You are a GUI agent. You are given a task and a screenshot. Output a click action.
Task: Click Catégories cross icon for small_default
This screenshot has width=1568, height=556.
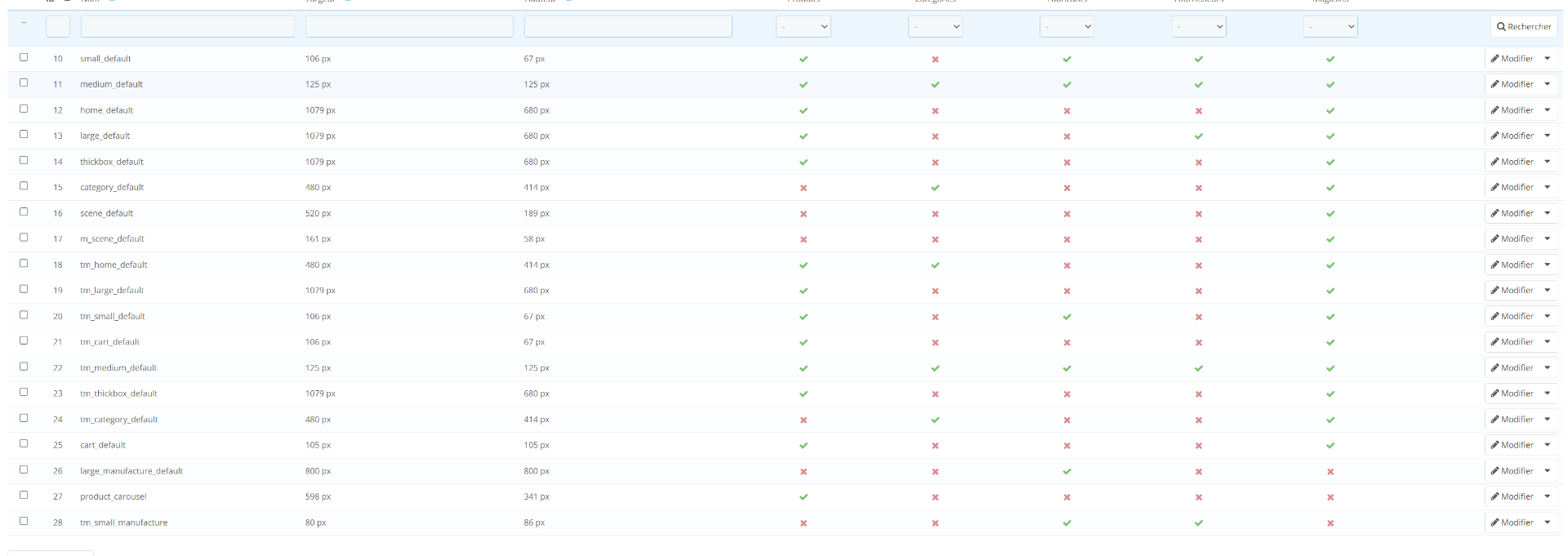click(935, 59)
